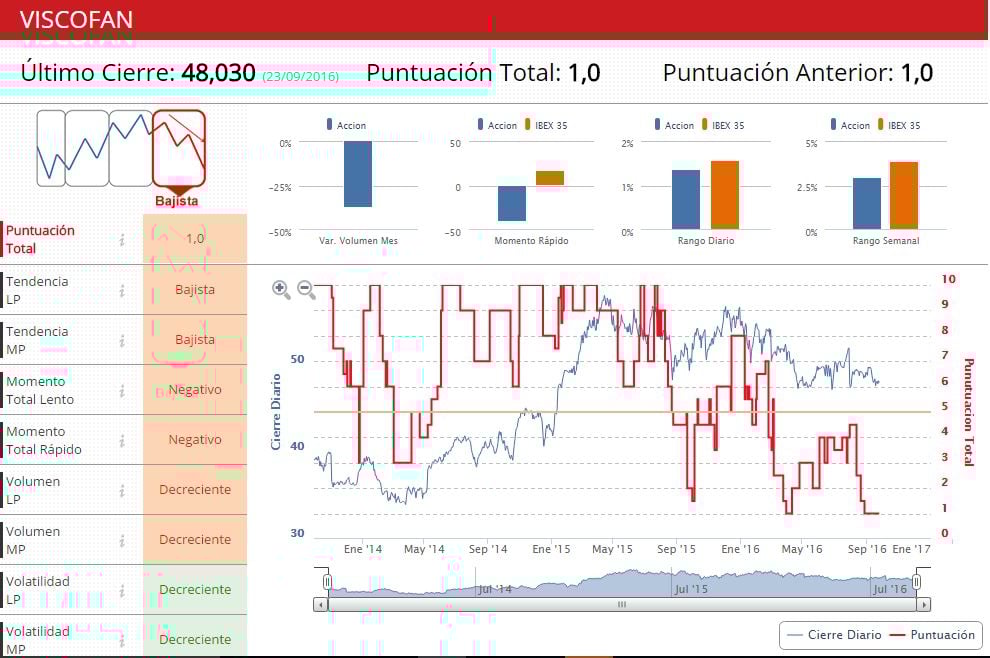Image resolution: width=990 pixels, height=658 pixels.
Task: Open info icon for Tendencia LP row
Action: point(122,290)
